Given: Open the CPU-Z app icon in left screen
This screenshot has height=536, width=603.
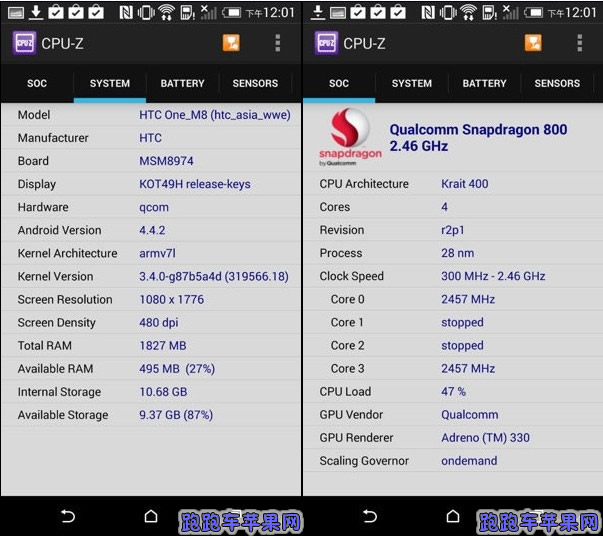Looking at the screenshot, I should pyautogui.click(x=24, y=43).
